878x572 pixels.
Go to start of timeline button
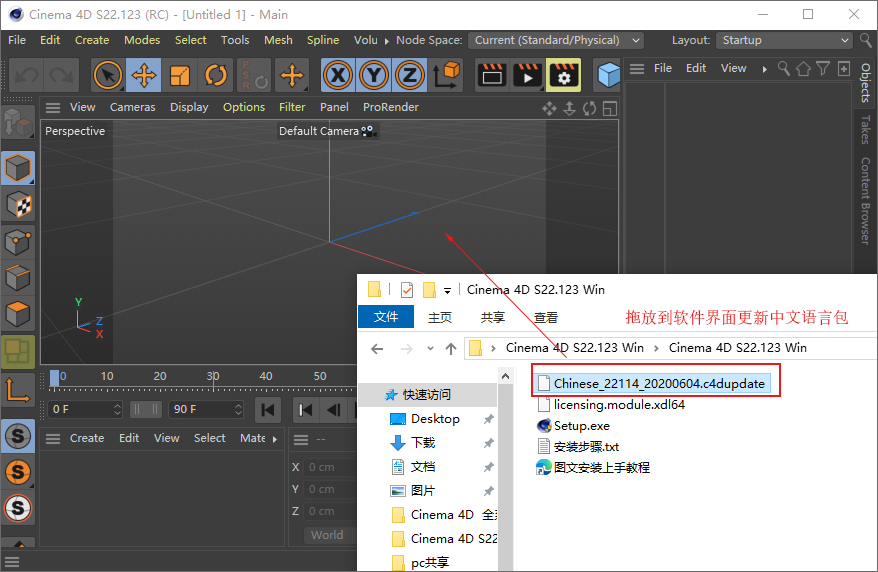(268, 409)
